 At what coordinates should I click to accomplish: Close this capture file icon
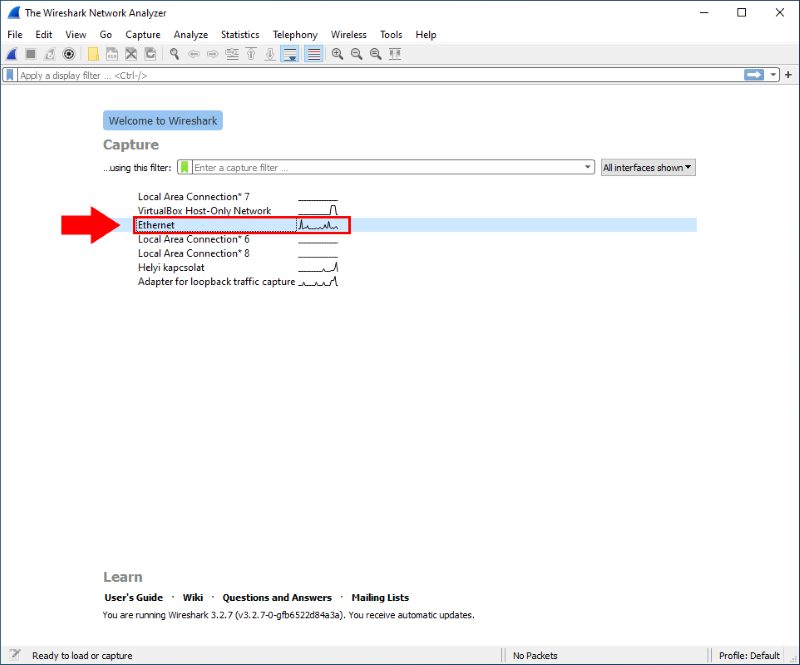coord(131,54)
